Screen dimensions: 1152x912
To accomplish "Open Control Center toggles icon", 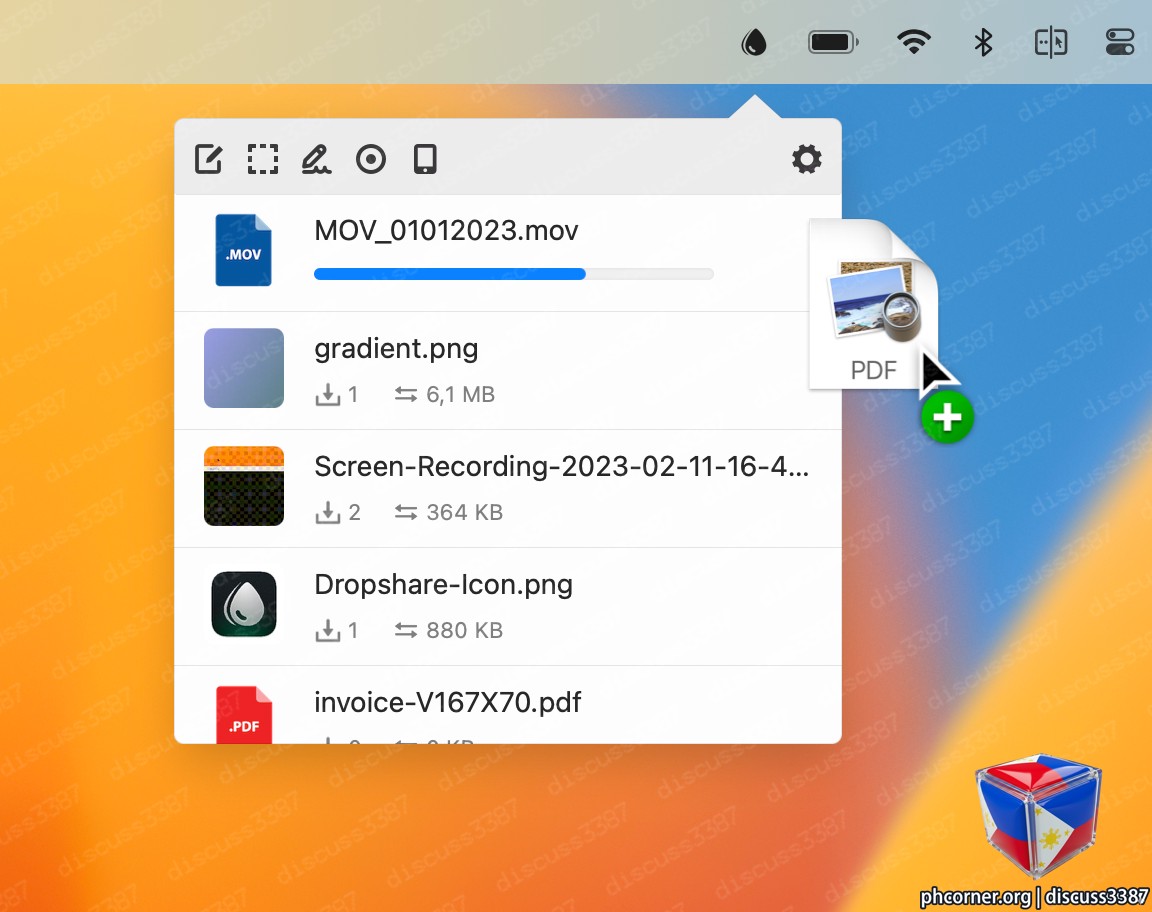I will pos(1120,42).
